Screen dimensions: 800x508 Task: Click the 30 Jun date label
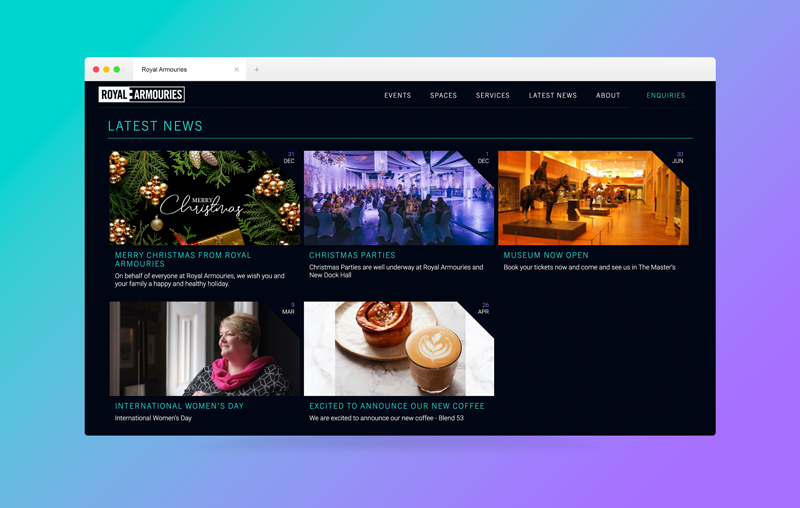point(678,158)
